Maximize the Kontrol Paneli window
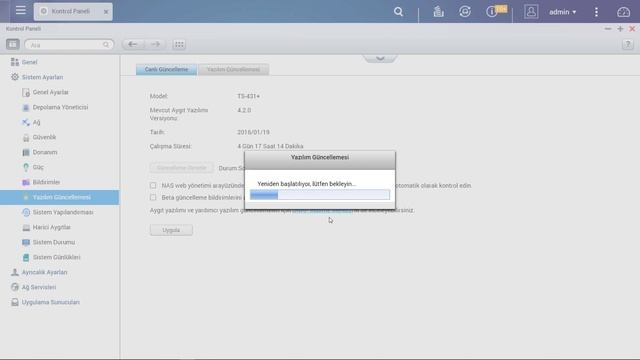This screenshot has width=640, height=360. point(620,29)
